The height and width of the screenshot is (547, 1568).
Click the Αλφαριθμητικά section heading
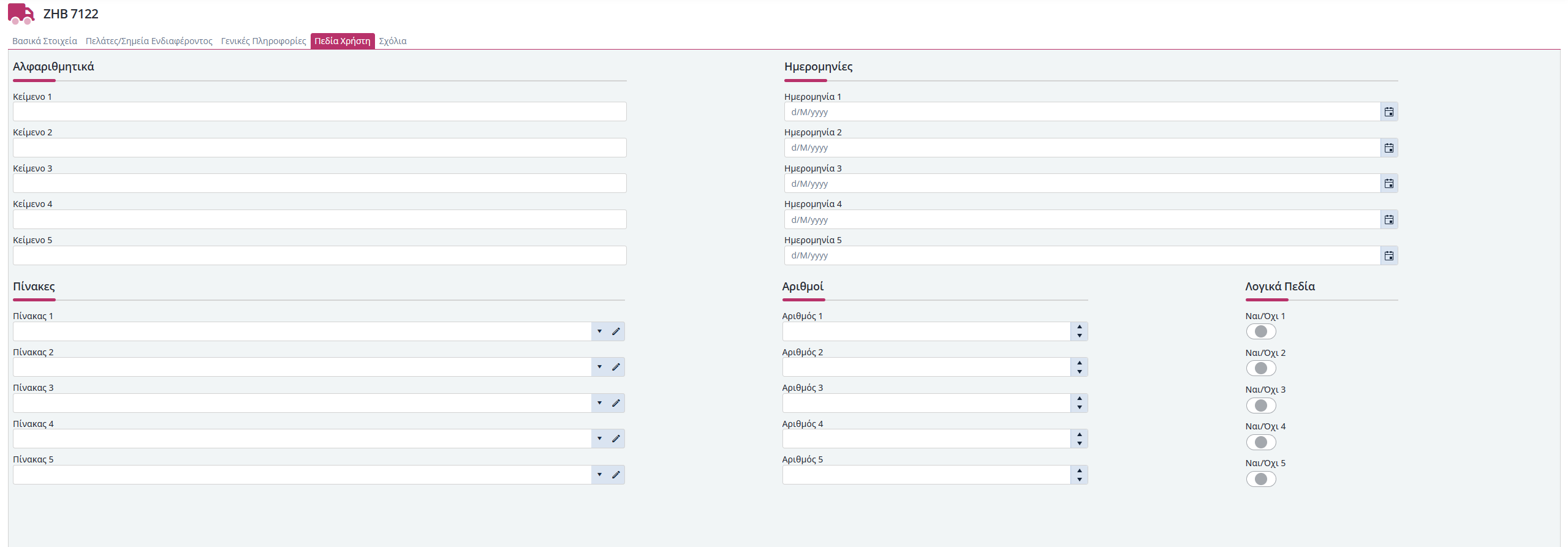(x=53, y=67)
